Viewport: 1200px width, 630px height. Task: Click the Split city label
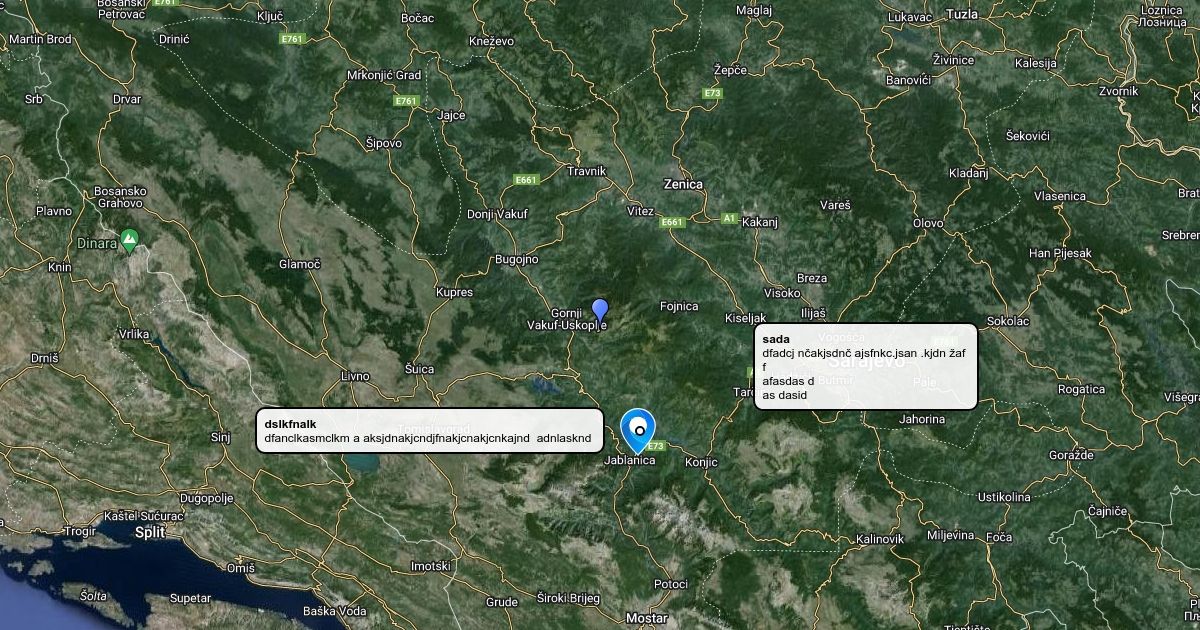click(150, 533)
